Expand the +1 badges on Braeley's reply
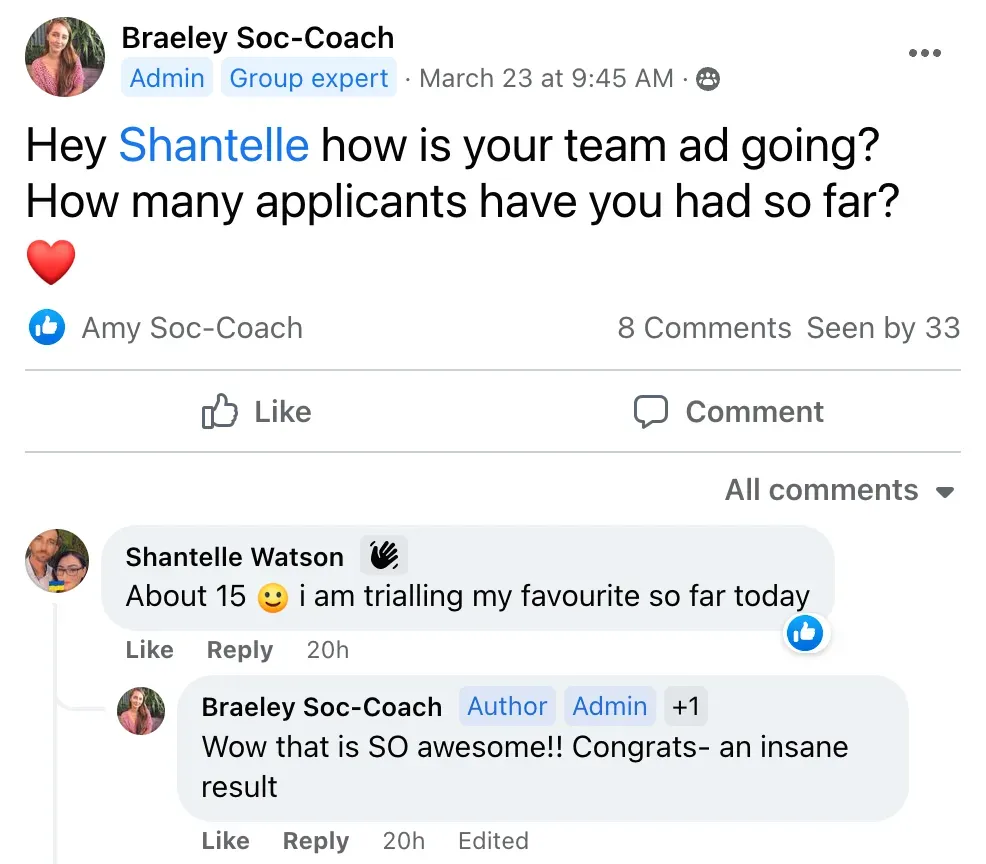This screenshot has width=986, height=864. point(685,706)
